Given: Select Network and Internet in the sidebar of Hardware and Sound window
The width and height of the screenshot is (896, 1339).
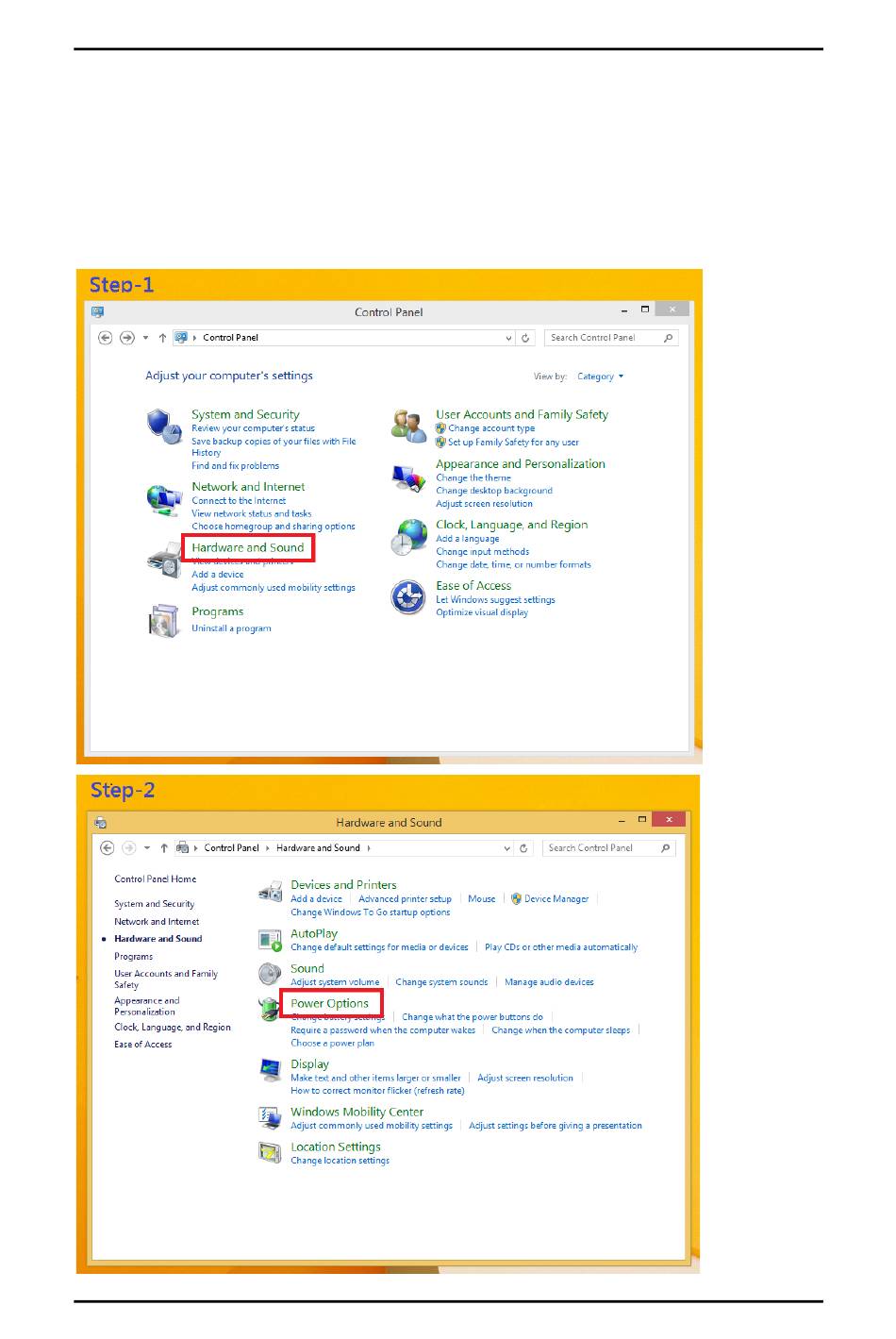Looking at the screenshot, I should click(x=157, y=922).
